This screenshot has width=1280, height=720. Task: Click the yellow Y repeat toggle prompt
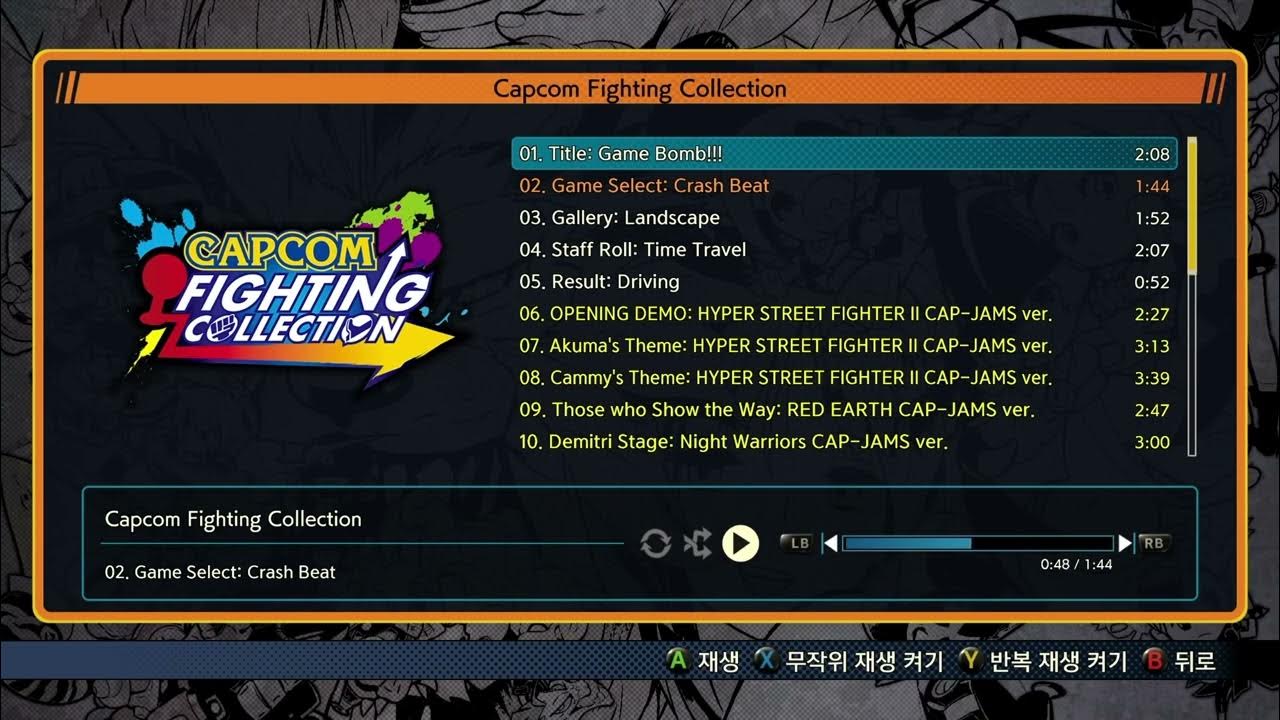coord(1043,660)
